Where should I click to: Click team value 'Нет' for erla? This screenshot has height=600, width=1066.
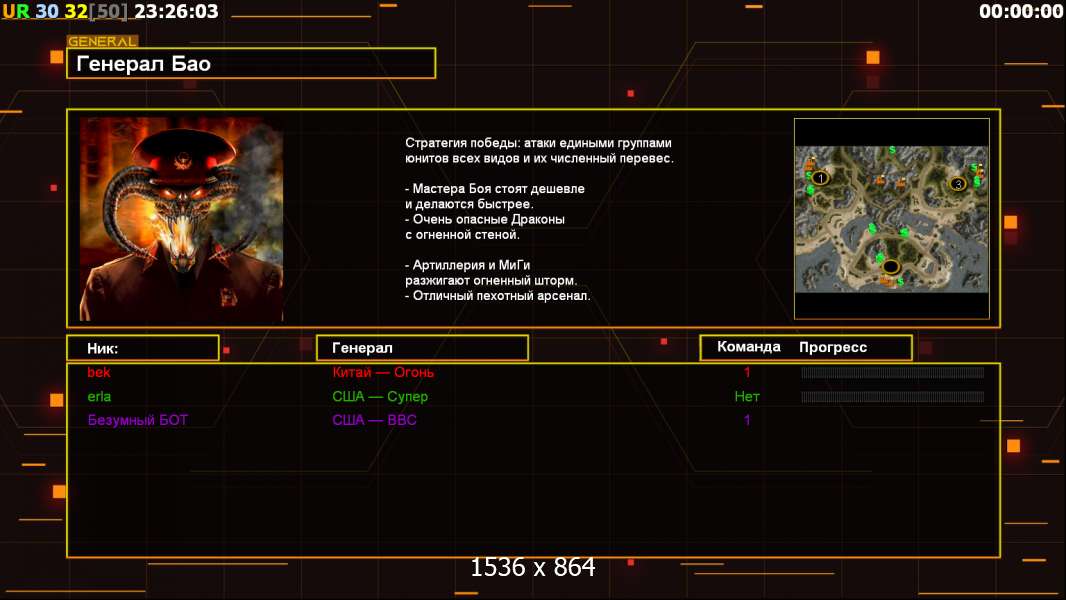(x=747, y=397)
